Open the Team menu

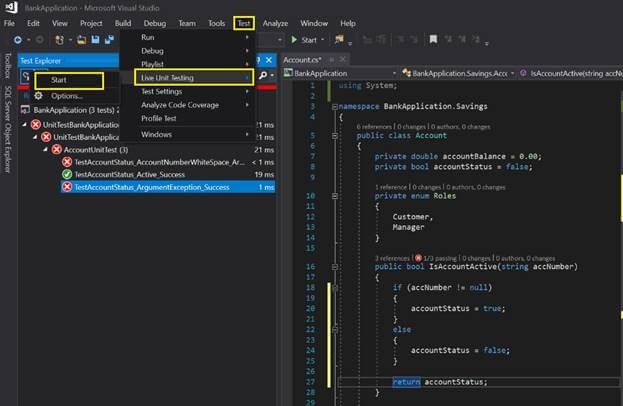click(187, 23)
